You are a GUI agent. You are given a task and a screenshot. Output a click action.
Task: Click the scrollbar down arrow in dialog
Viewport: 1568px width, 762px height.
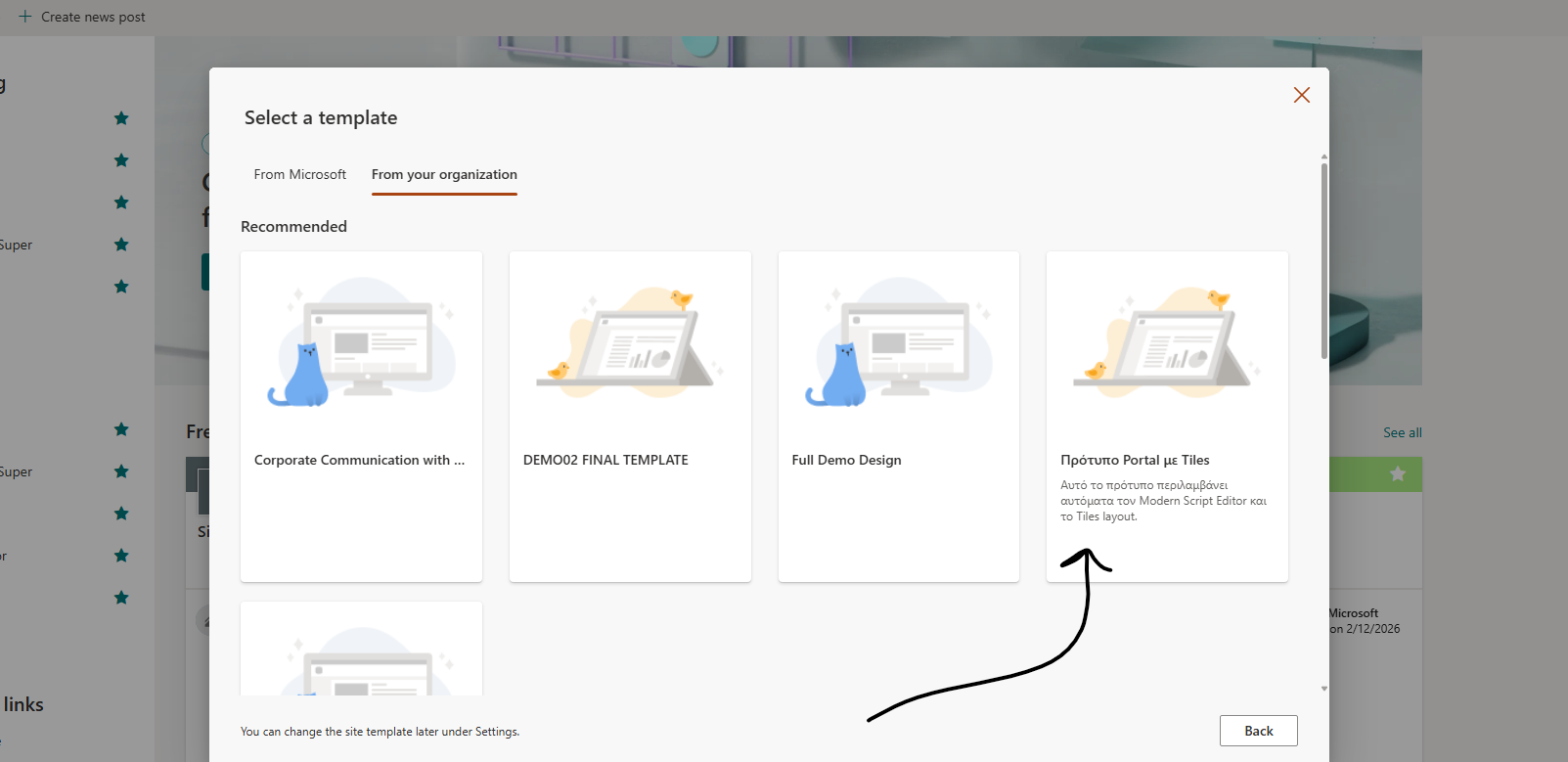click(x=1324, y=689)
